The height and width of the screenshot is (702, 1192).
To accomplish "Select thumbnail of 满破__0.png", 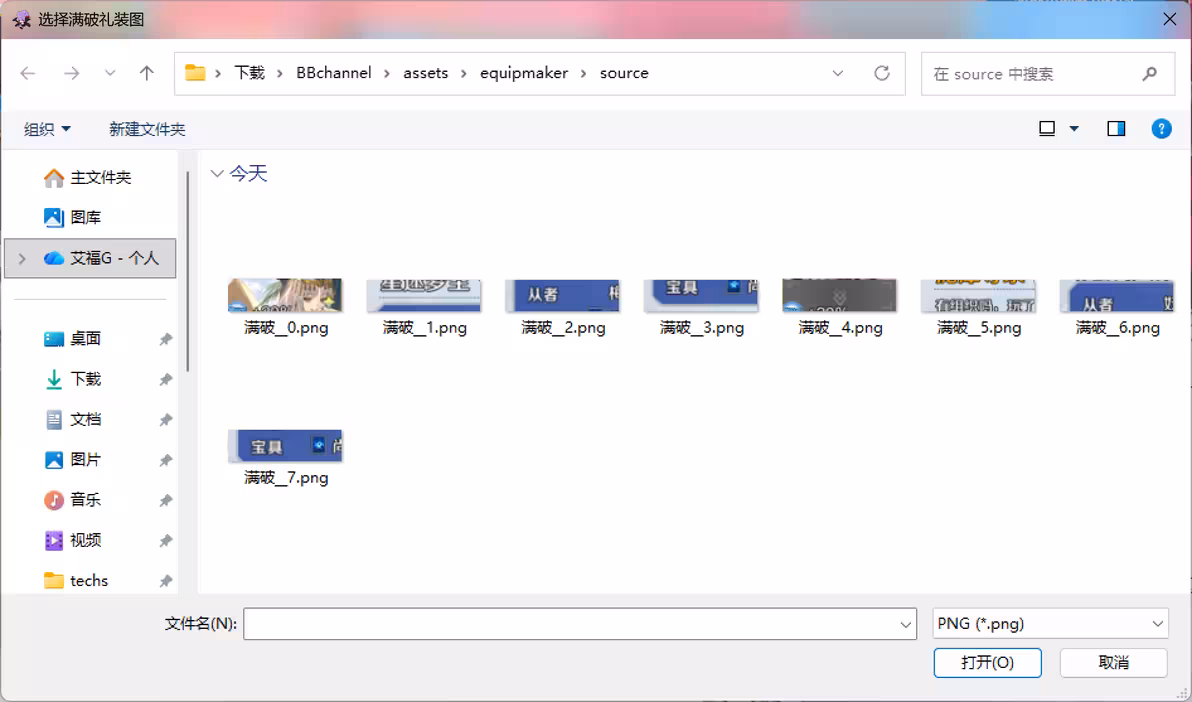I will (x=285, y=295).
